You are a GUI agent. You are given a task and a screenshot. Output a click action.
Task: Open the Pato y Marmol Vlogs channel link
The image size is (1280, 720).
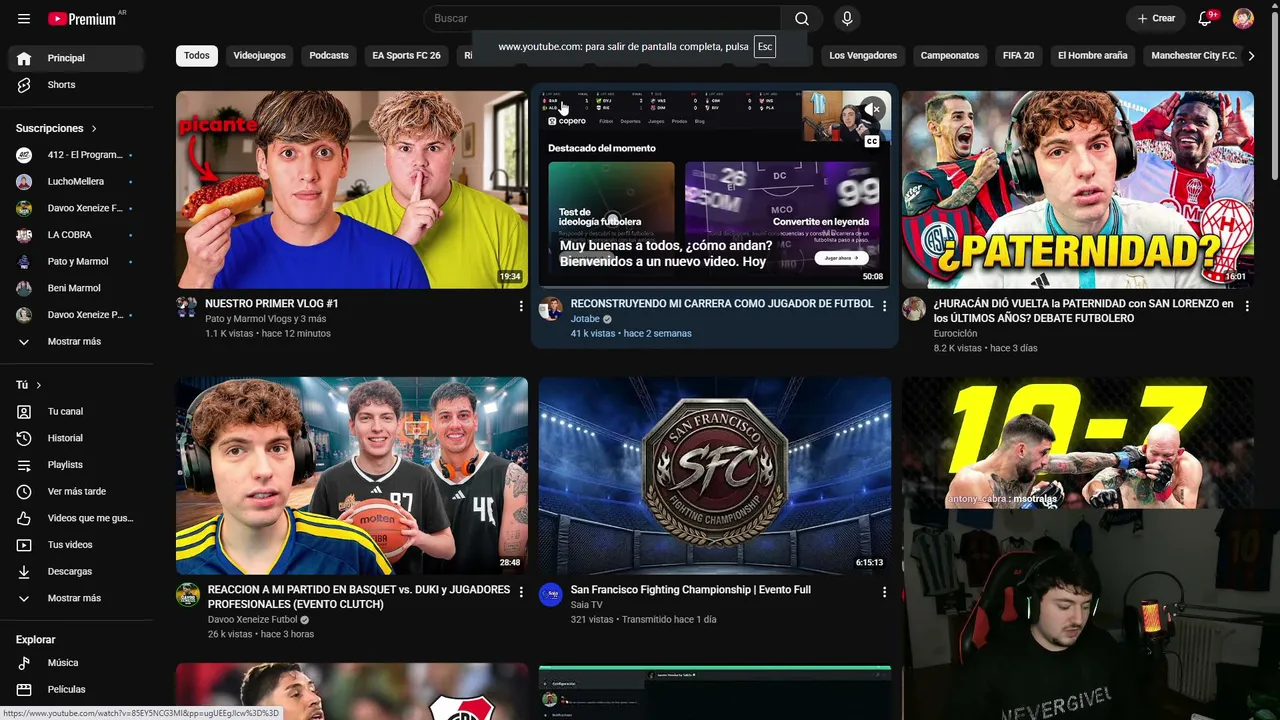pos(266,319)
